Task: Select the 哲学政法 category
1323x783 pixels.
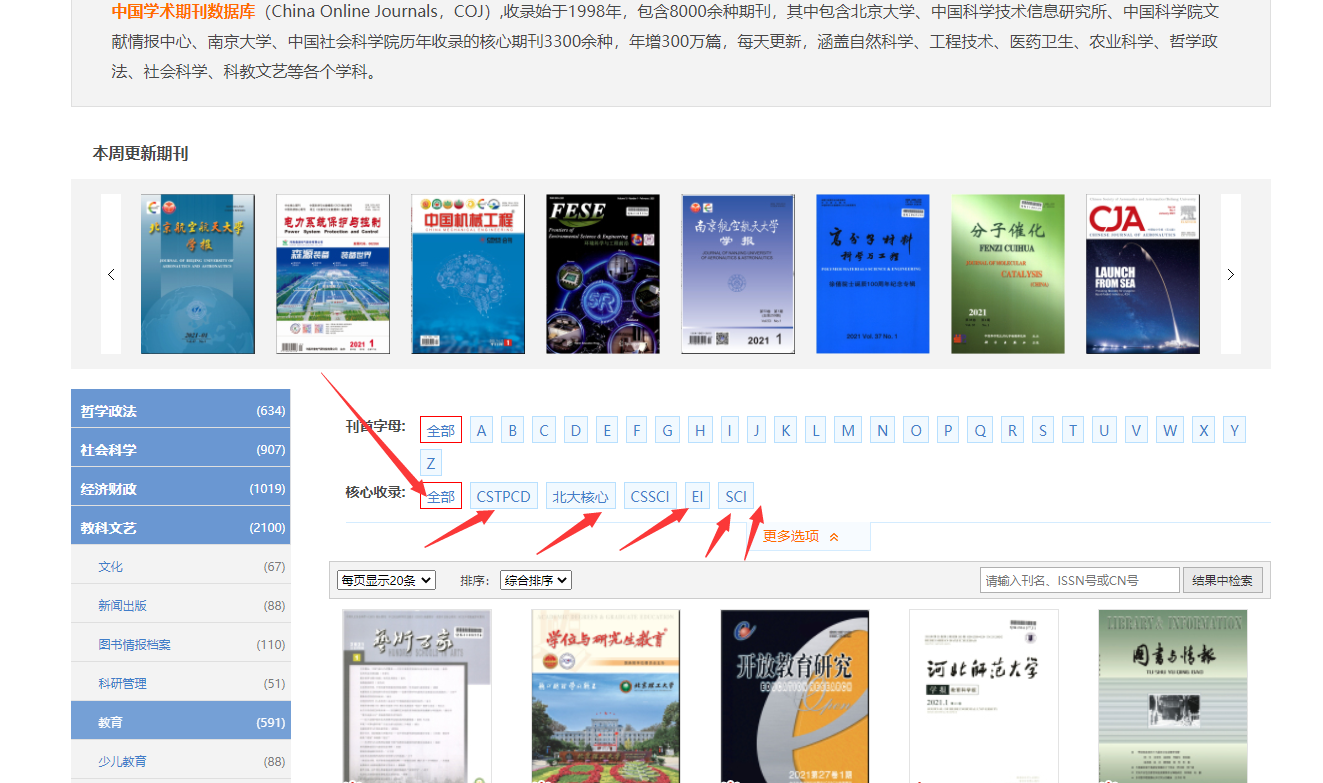Action: (180, 410)
